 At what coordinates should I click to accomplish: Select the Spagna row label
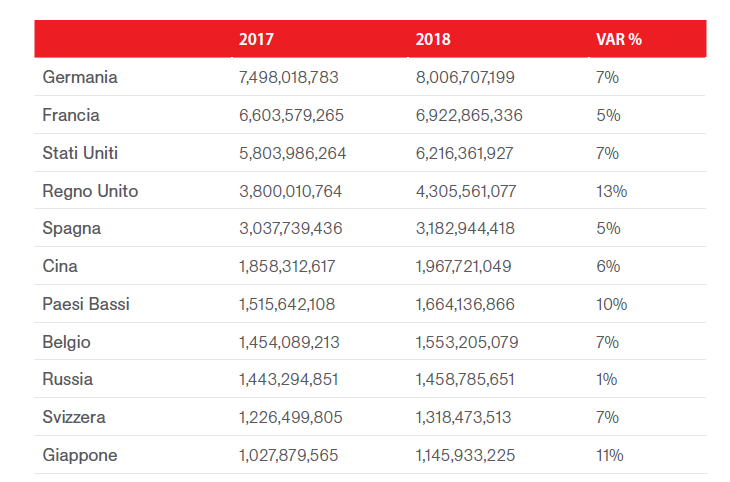pyautogui.click(x=72, y=228)
